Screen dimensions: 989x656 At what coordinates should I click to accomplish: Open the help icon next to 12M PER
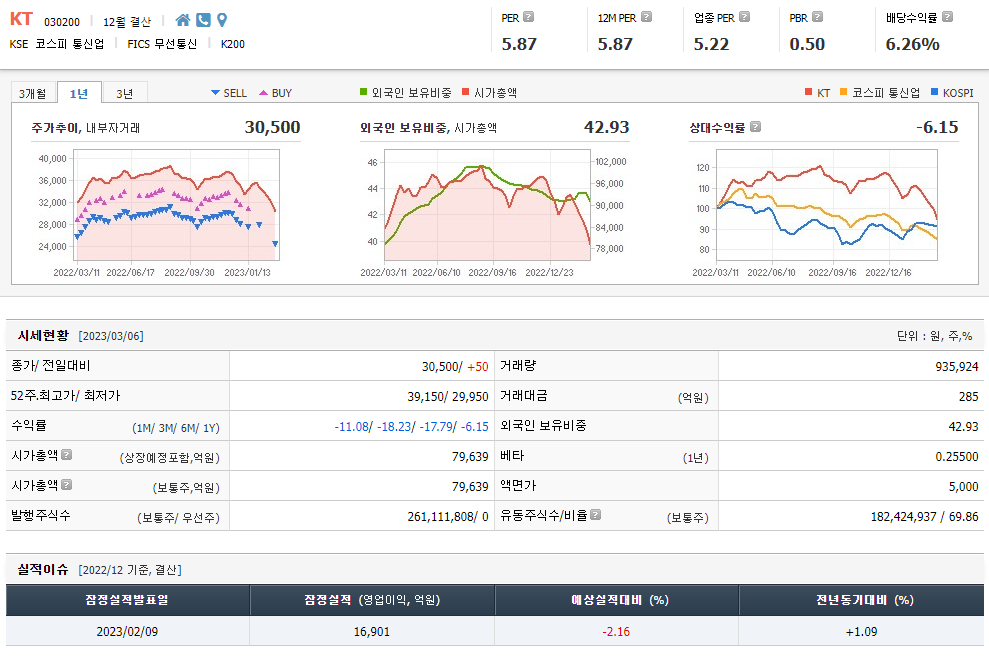click(647, 17)
